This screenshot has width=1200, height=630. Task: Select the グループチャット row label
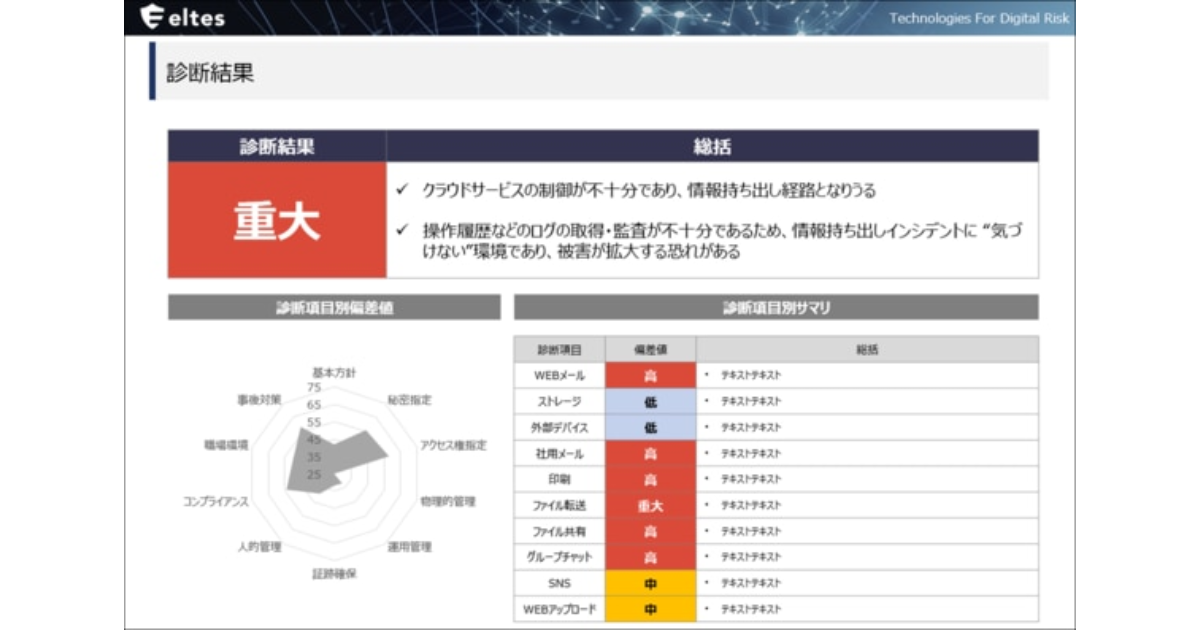tap(559, 557)
